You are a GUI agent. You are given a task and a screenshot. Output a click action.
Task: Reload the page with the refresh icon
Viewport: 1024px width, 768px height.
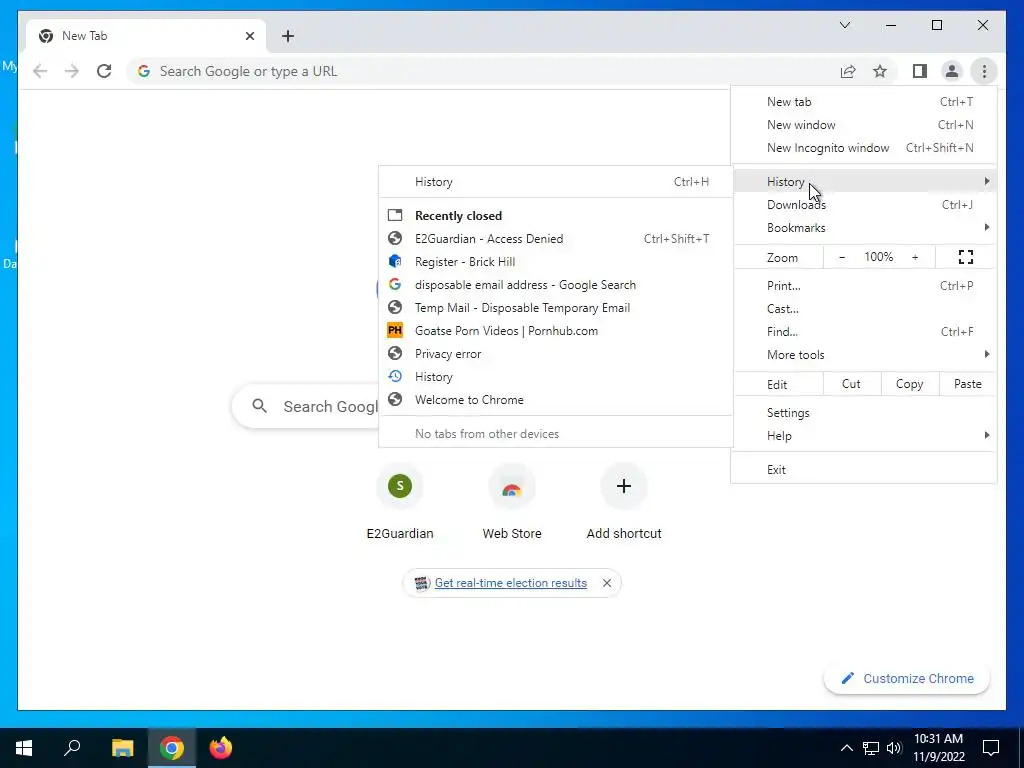point(104,71)
